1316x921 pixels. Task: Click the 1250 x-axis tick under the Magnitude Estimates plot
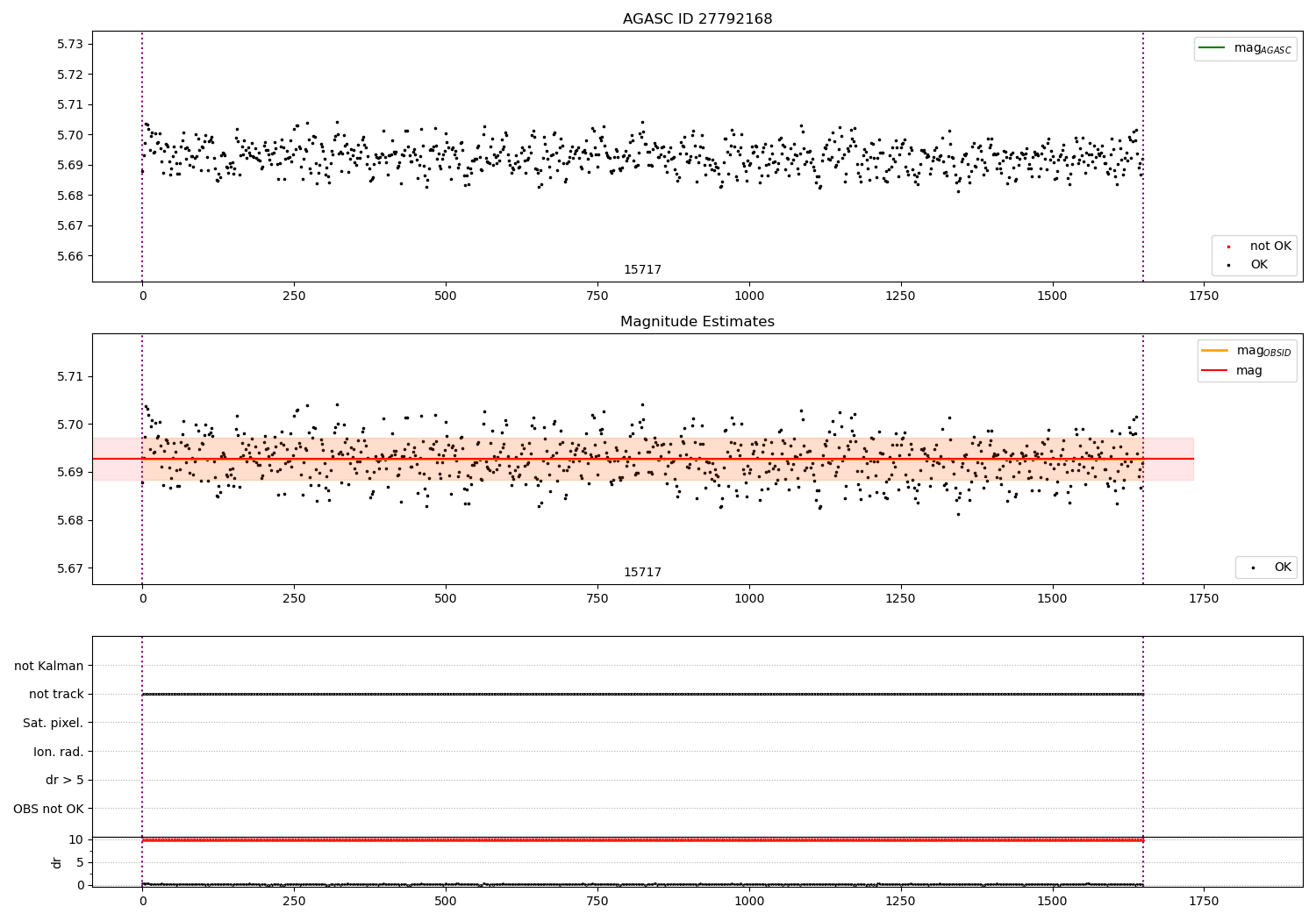tap(900, 599)
